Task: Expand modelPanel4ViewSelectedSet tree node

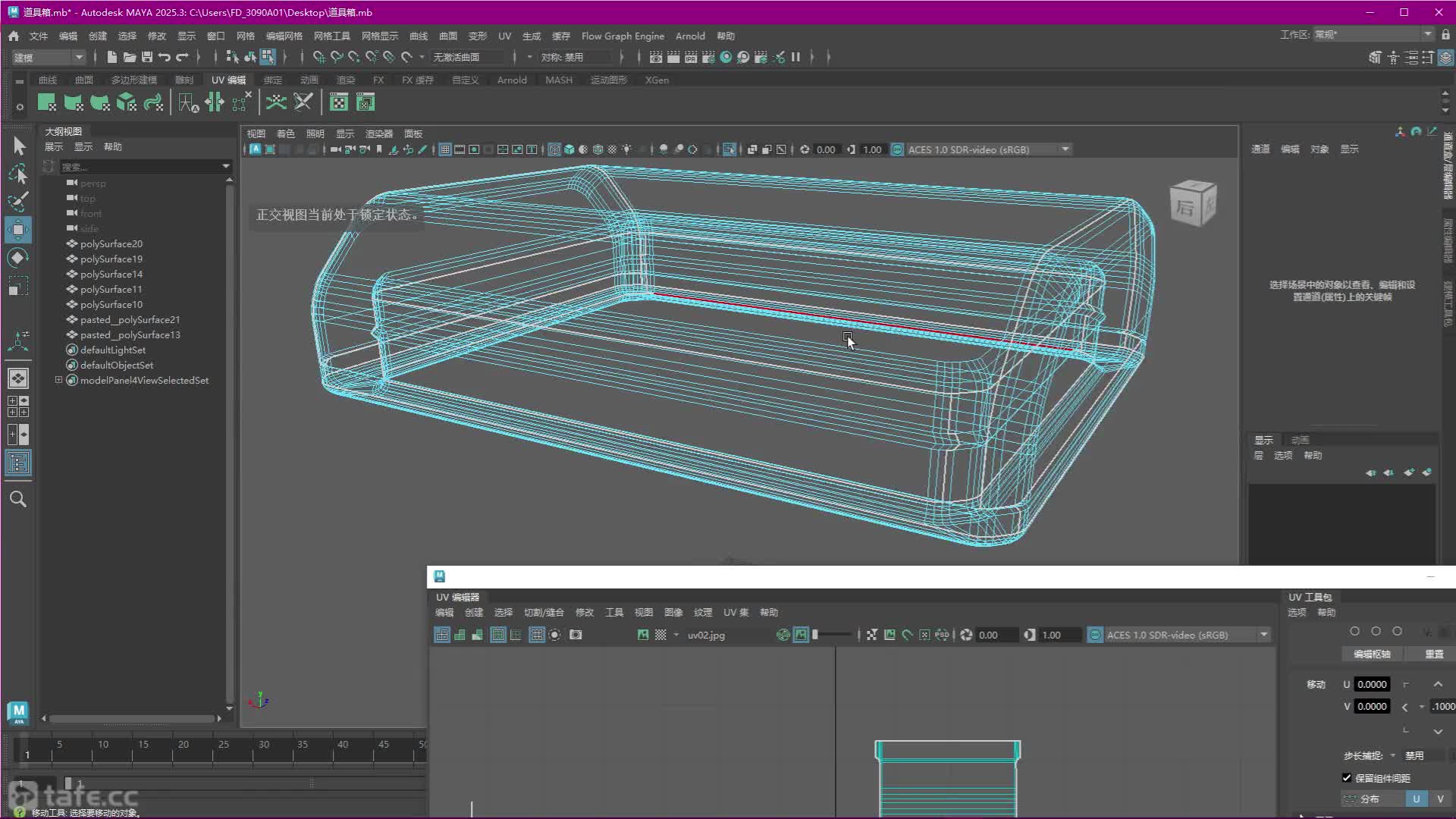Action: (x=58, y=380)
